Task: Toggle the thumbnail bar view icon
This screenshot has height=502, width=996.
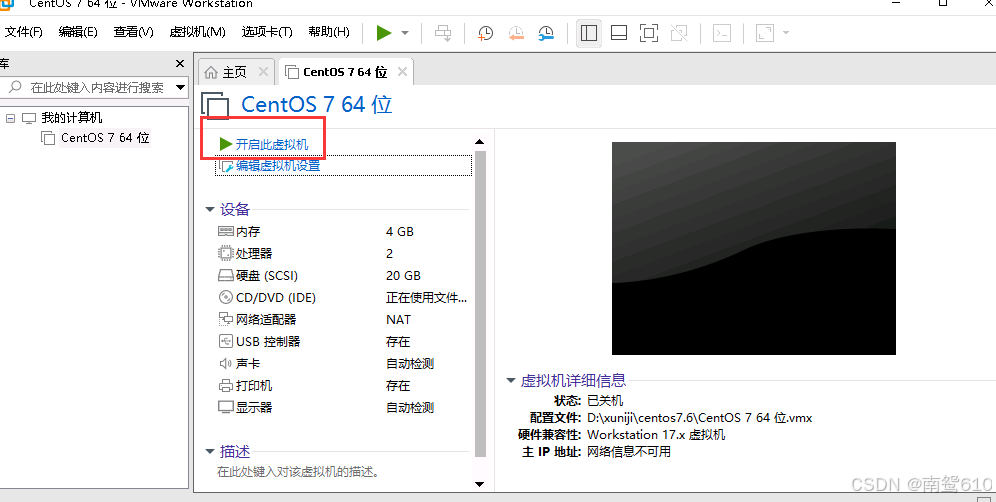Action: click(619, 33)
